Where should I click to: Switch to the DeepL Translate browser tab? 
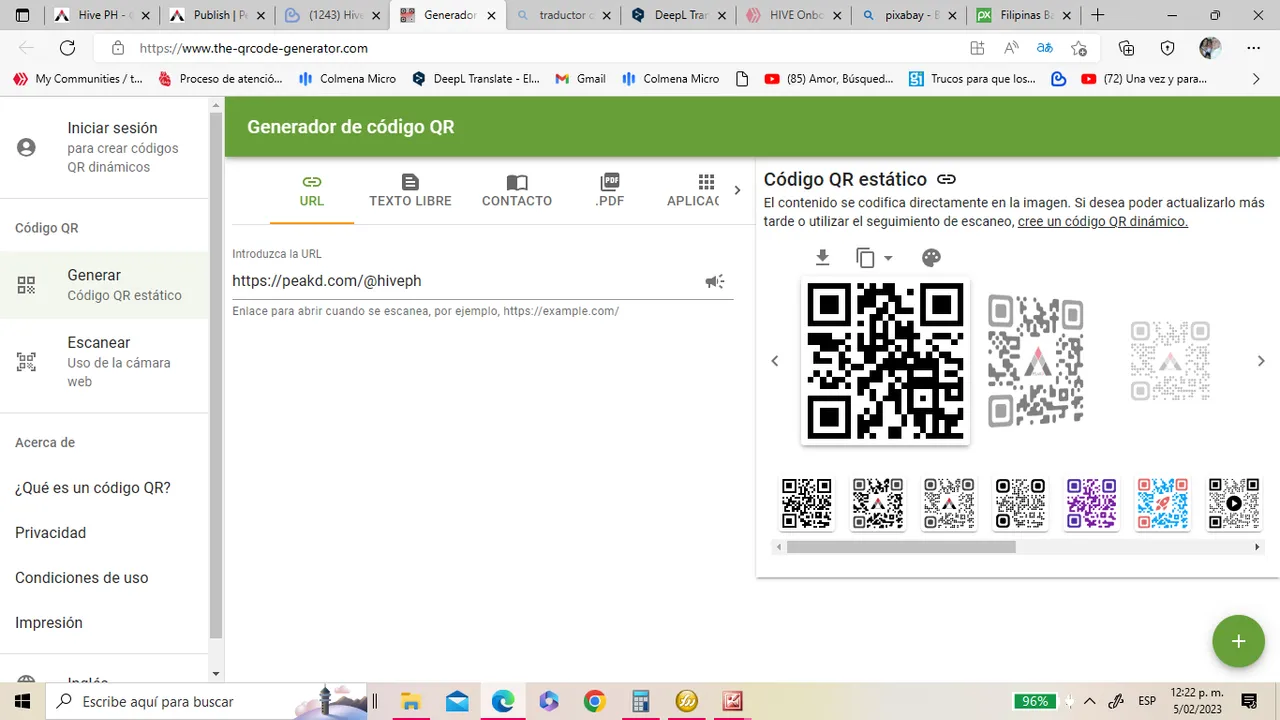[x=678, y=15]
